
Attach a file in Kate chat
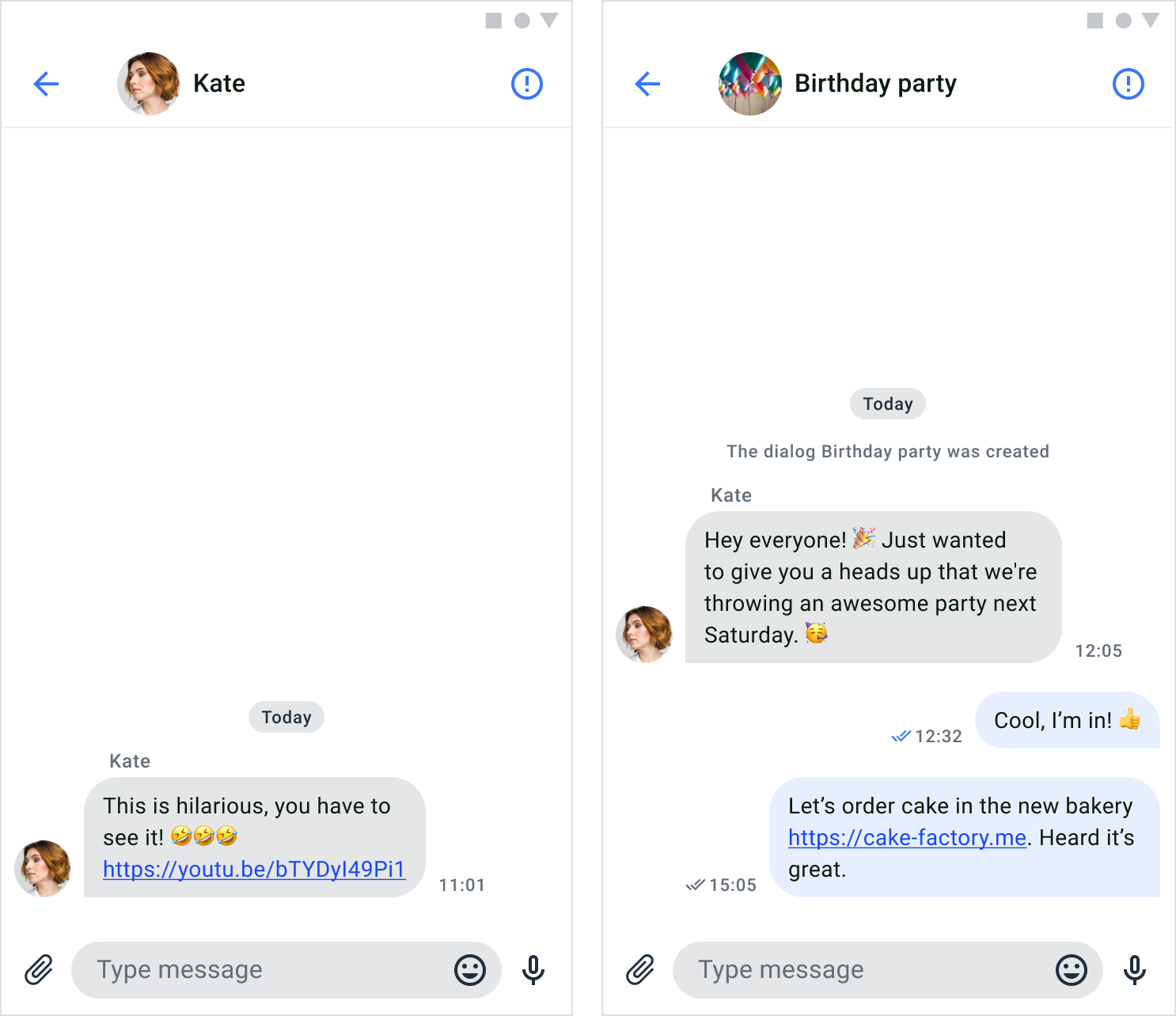point(39,969)
